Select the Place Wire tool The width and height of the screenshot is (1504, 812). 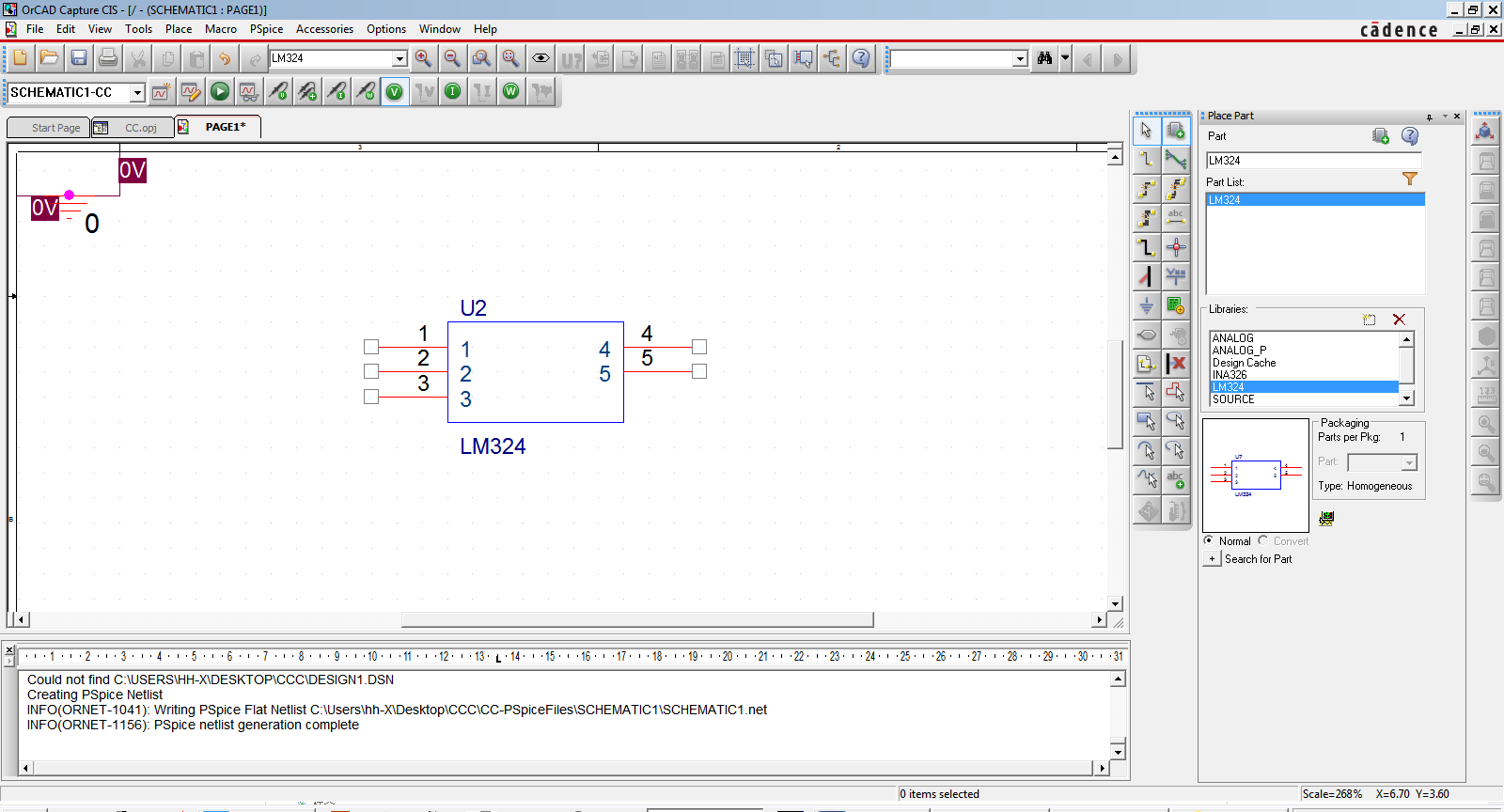pos(1146,160)
